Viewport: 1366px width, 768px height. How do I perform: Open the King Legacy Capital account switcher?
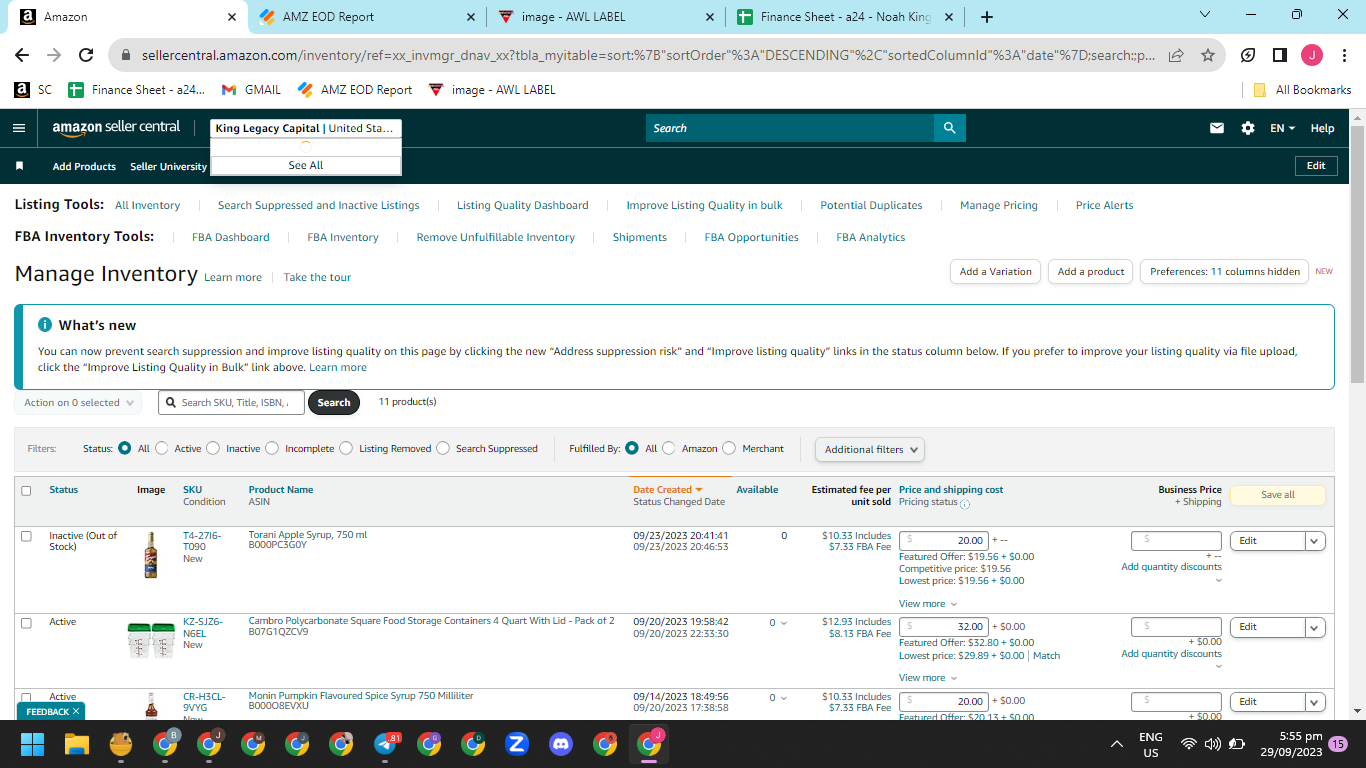306,128
